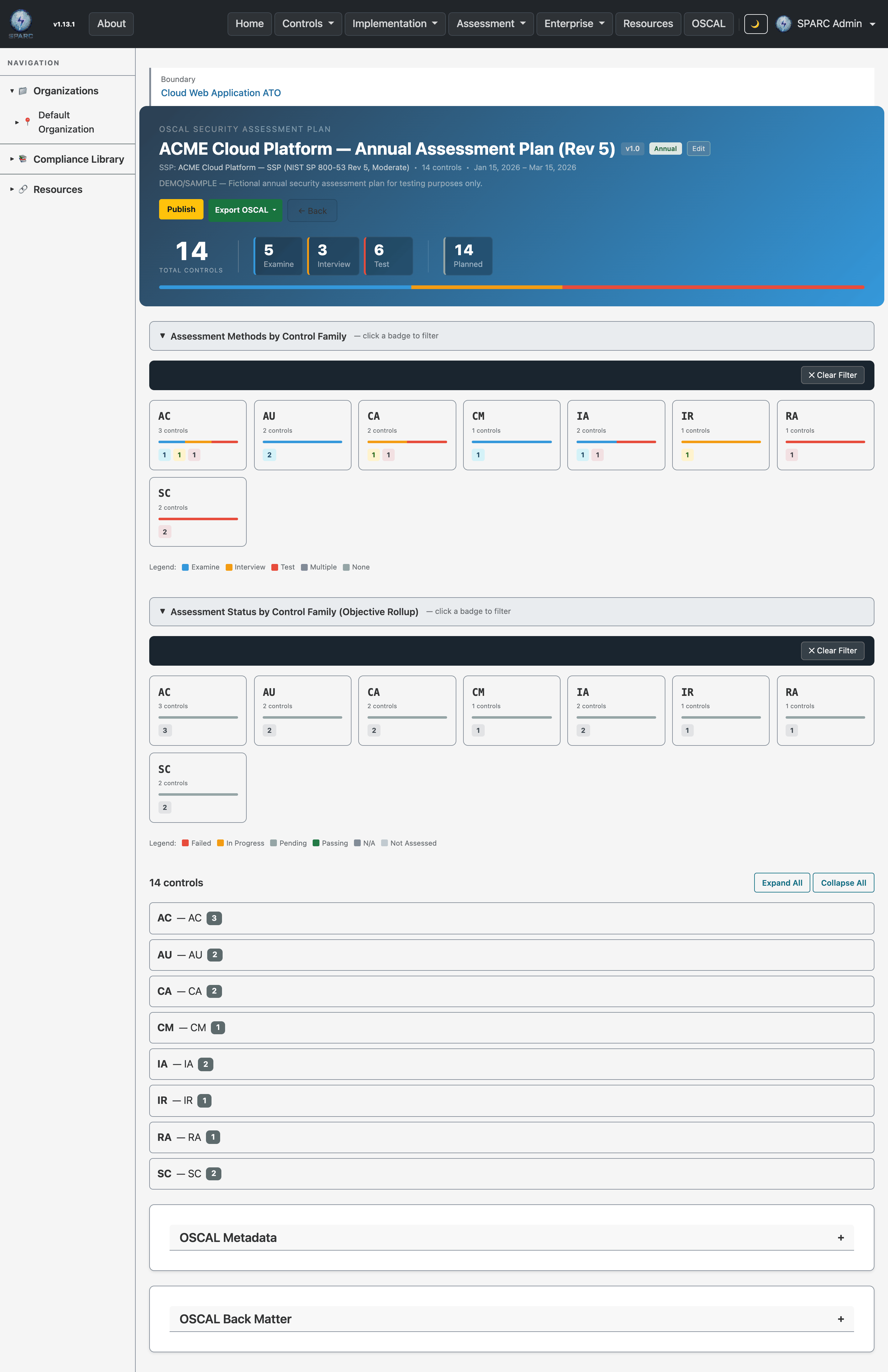Filter AU status badge in Status section

coord(269,730)
